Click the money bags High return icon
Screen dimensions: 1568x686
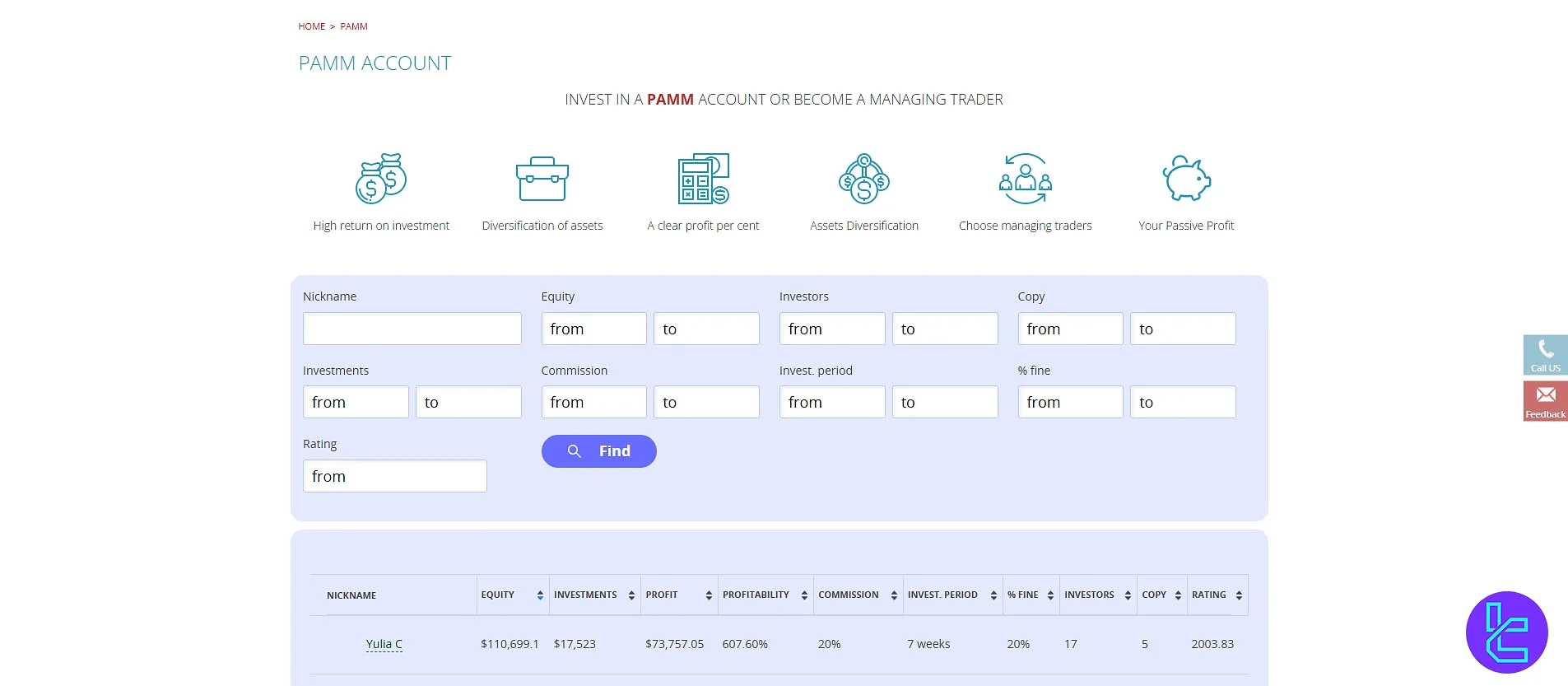coord(381,179)
